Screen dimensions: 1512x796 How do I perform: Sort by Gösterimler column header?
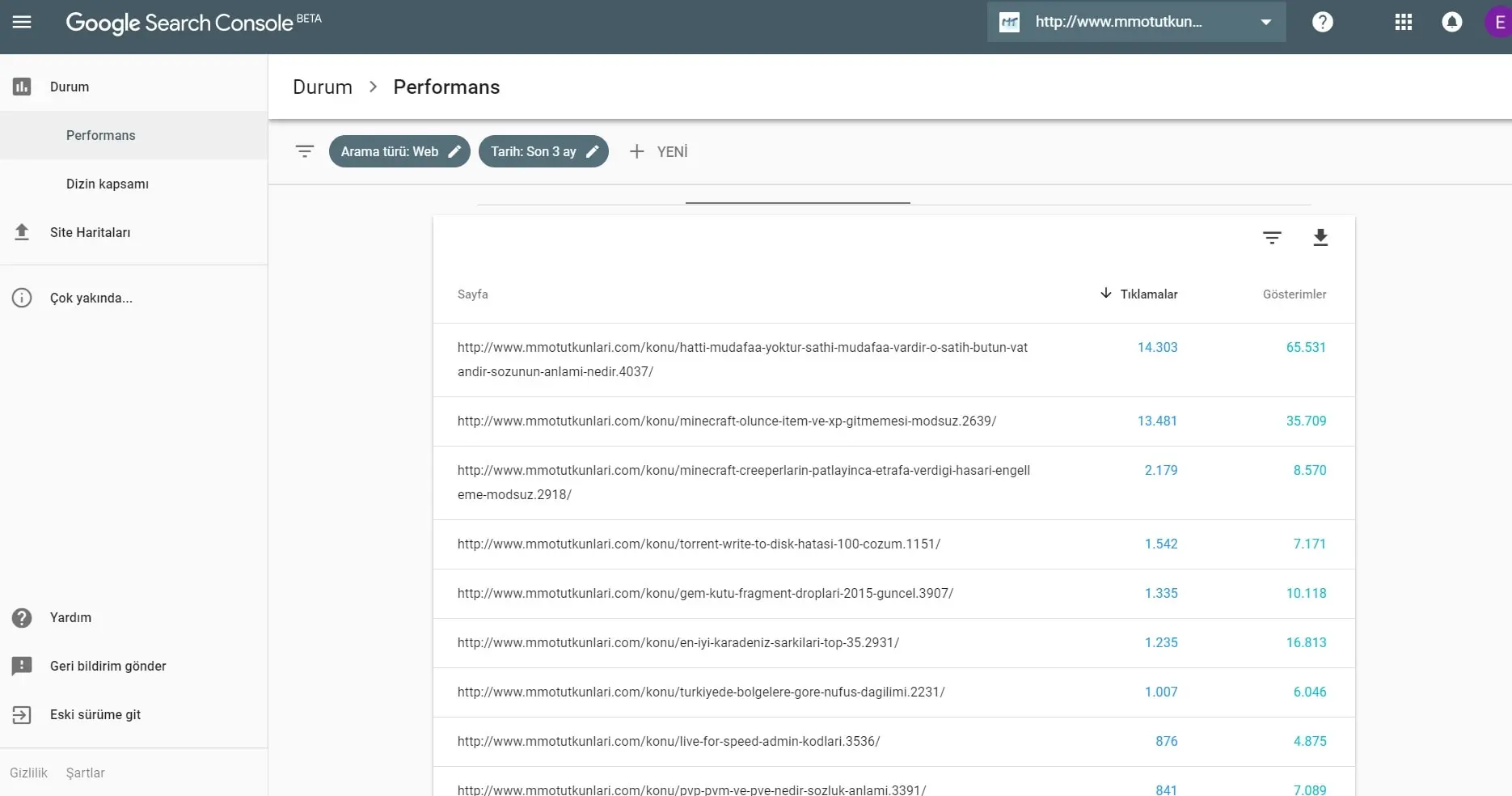point(1294,294)
